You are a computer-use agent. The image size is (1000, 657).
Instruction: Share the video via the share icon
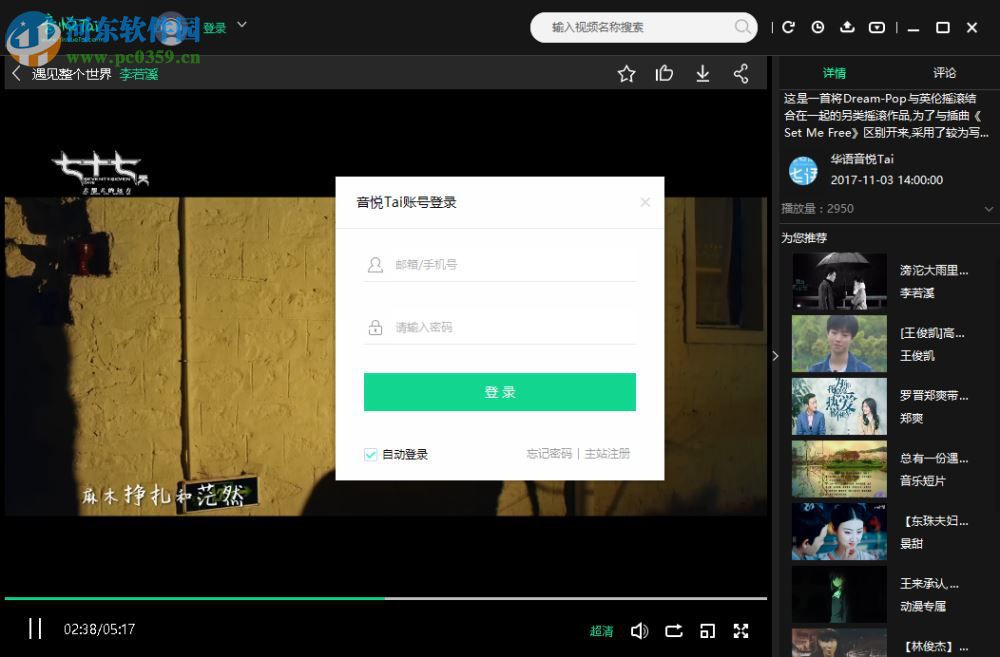740,73
